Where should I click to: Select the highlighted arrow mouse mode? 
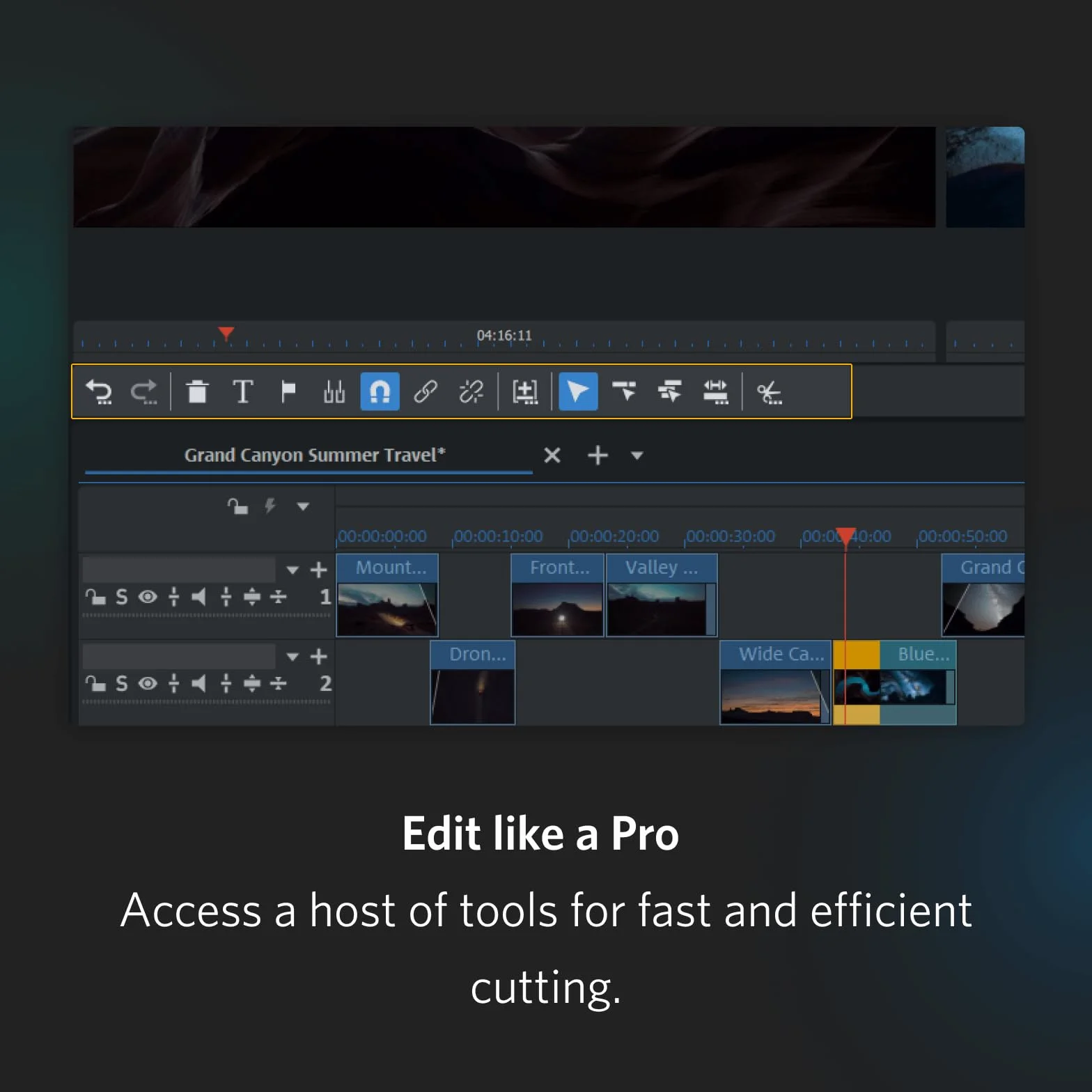pyautogui.click(x=578, y=391)
